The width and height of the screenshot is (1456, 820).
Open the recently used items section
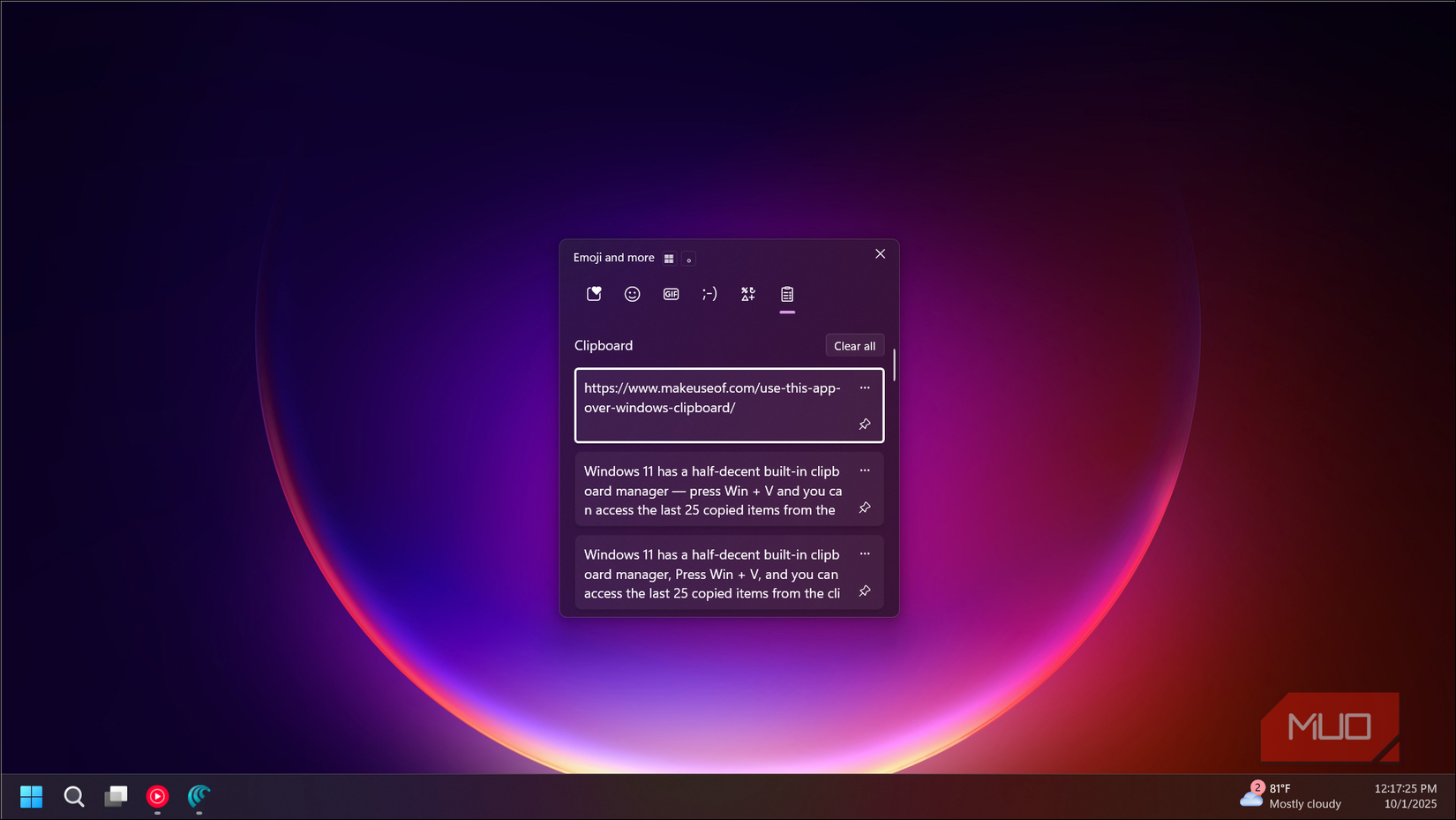pos(593,293)
